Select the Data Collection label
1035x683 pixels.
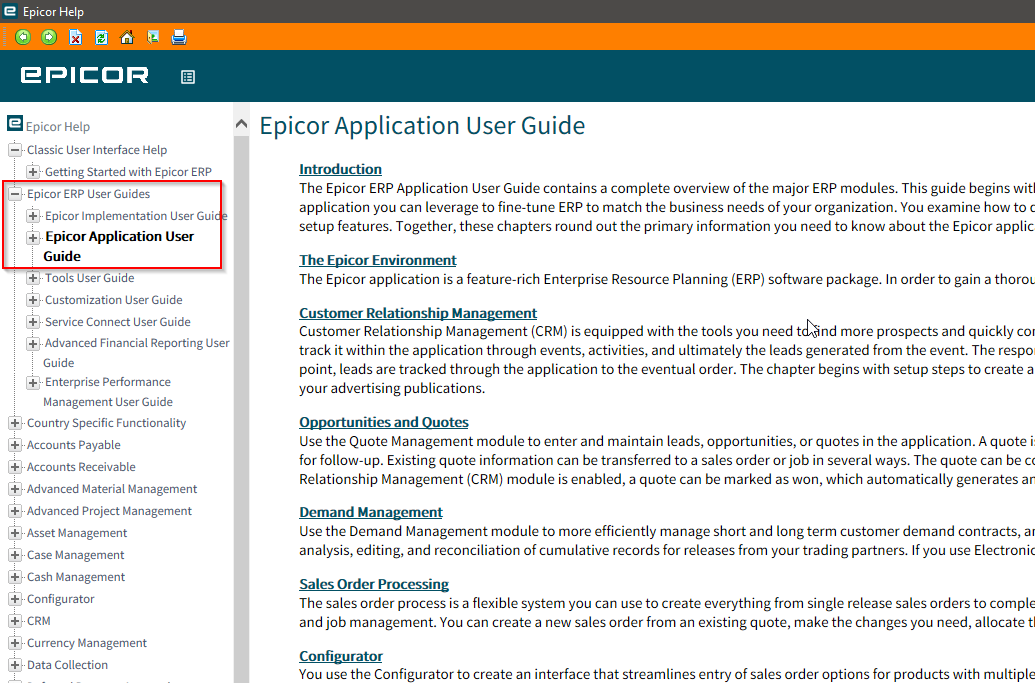pos(67,665)
